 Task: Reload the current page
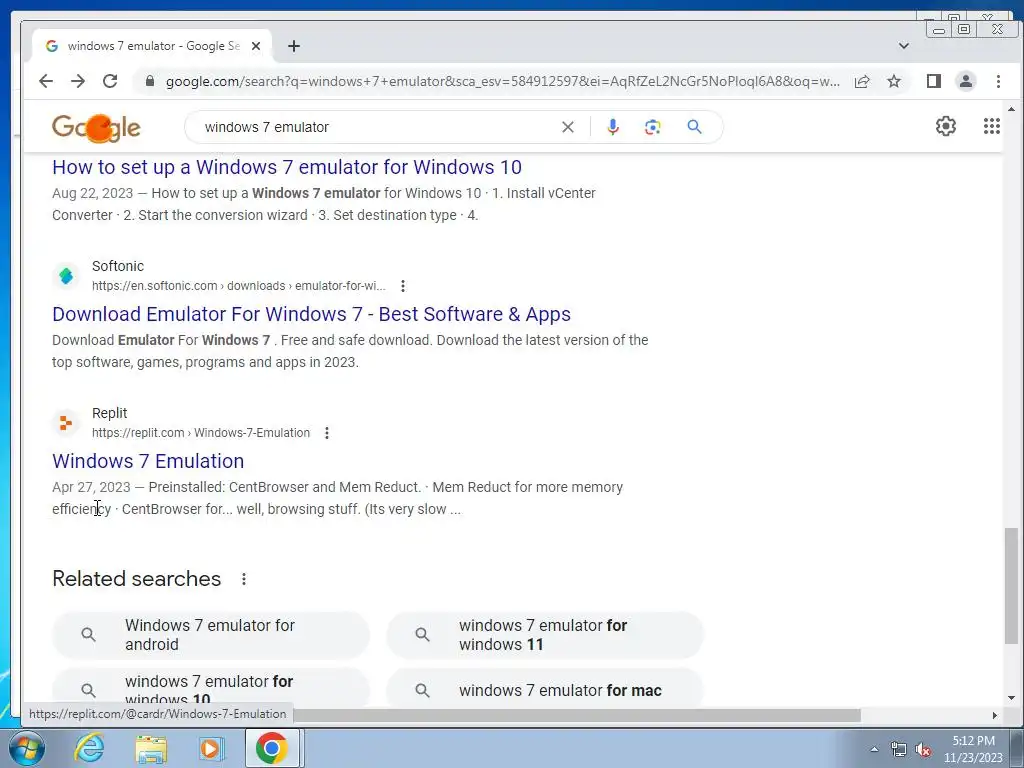point(110,81)
